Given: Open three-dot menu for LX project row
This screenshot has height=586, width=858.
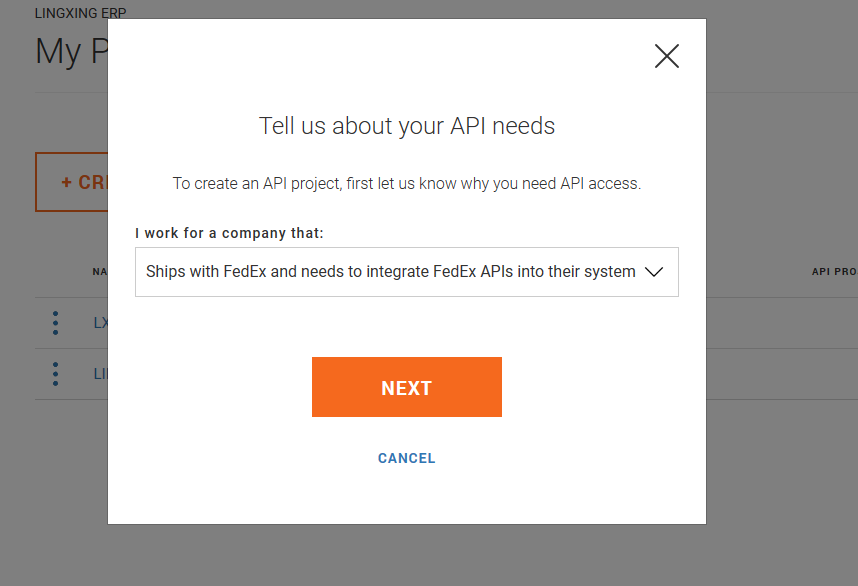Looking at the screenshot, I should 55,323.
